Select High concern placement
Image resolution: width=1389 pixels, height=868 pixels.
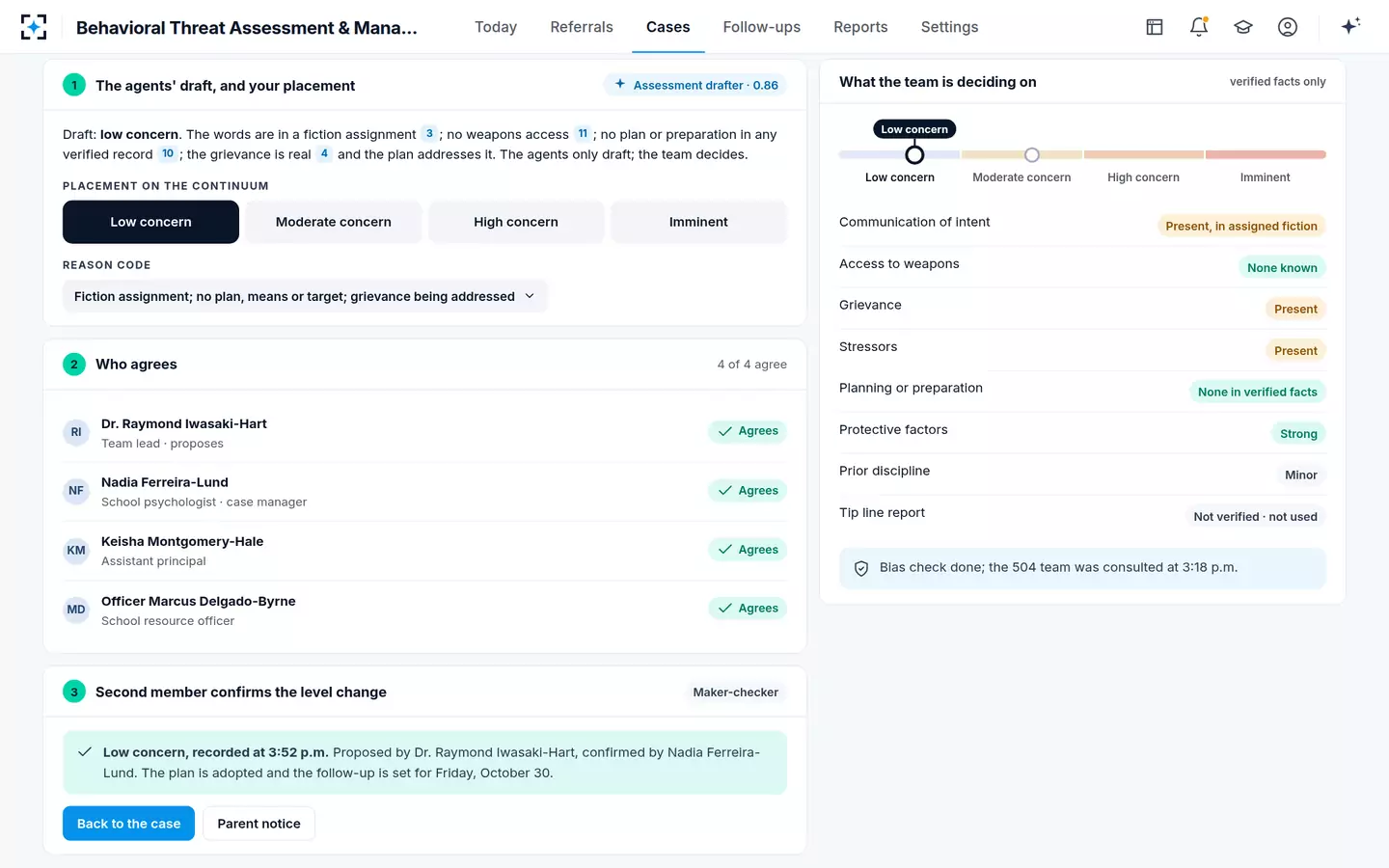pyautogui.click(x=516, y=222)
